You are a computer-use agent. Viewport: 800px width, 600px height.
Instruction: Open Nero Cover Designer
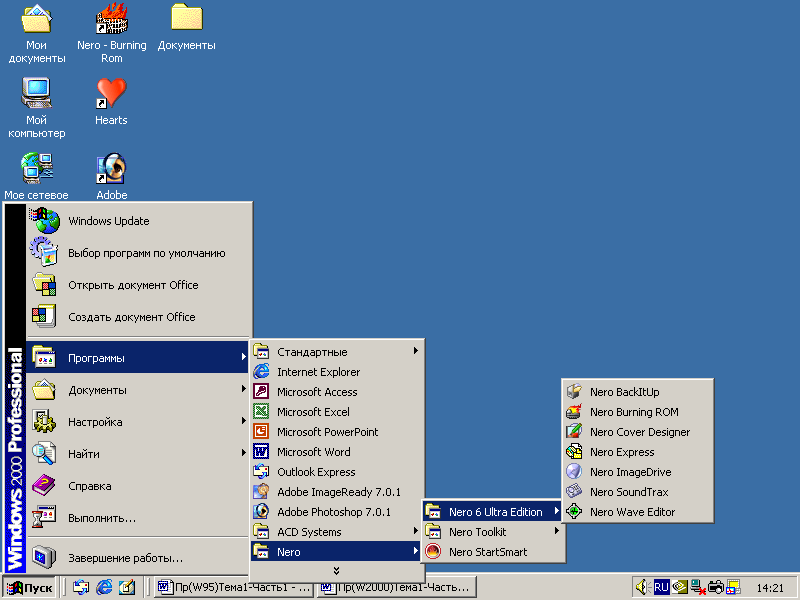pyautogui.click(x=637, y=432)
